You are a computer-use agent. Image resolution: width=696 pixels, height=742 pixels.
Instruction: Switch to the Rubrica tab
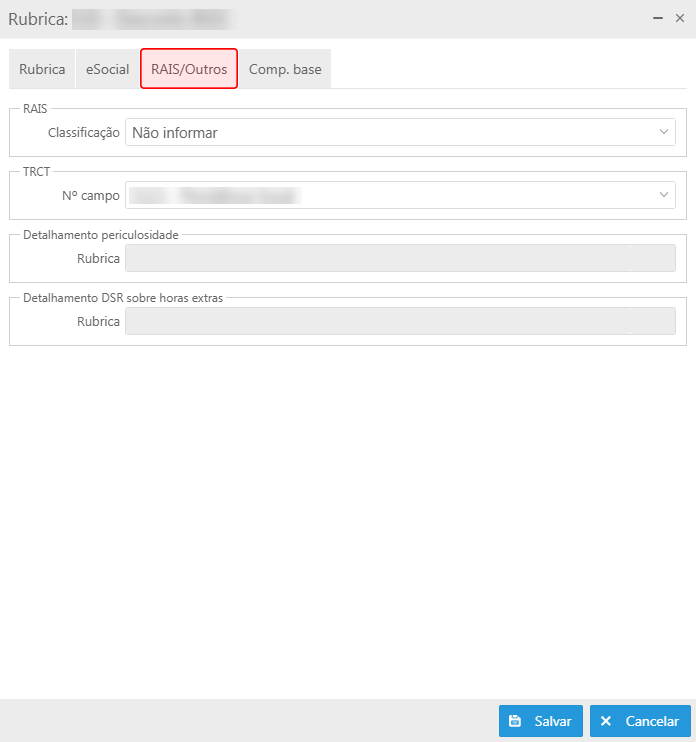click(x=42, y=69)
